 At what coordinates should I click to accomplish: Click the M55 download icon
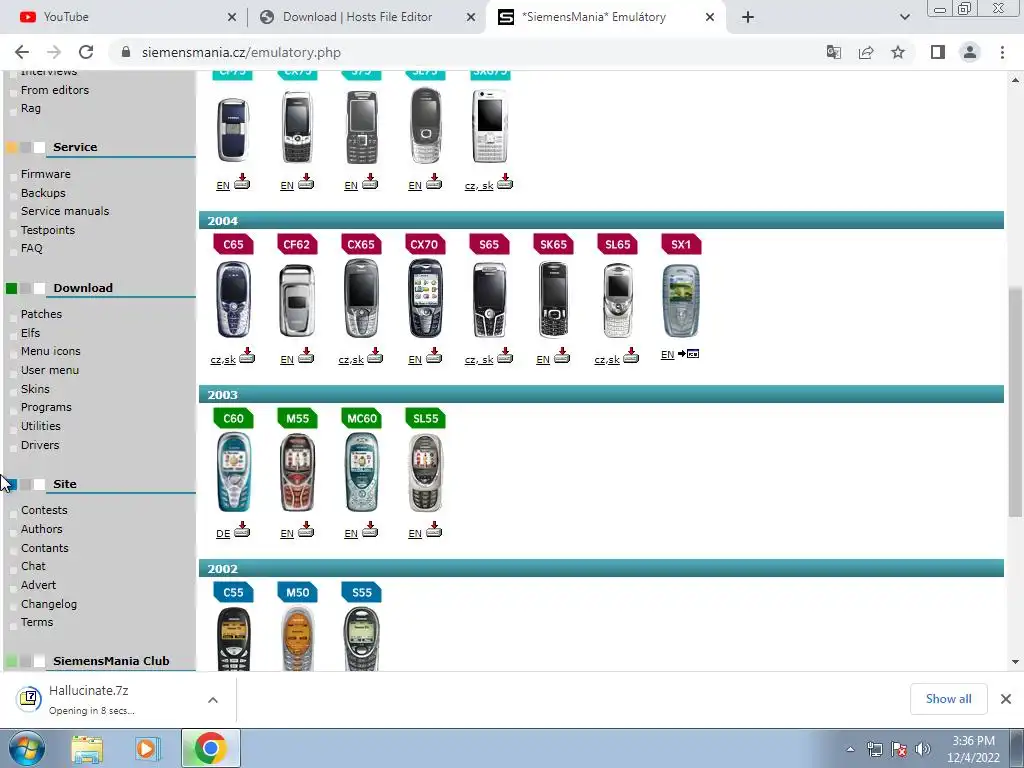(x=306, y=529)
